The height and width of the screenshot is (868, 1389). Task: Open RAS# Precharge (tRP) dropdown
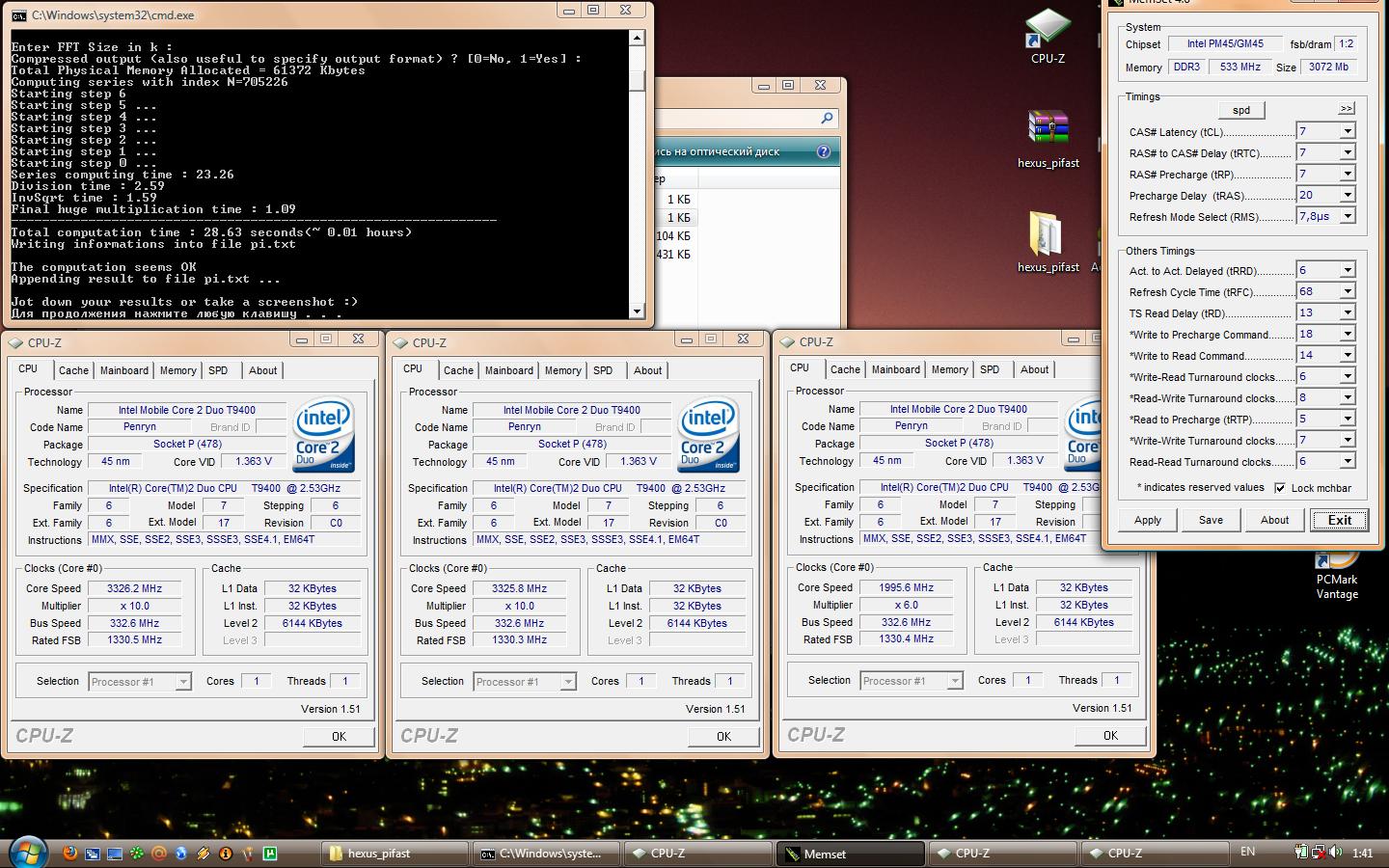[1348, 174]
